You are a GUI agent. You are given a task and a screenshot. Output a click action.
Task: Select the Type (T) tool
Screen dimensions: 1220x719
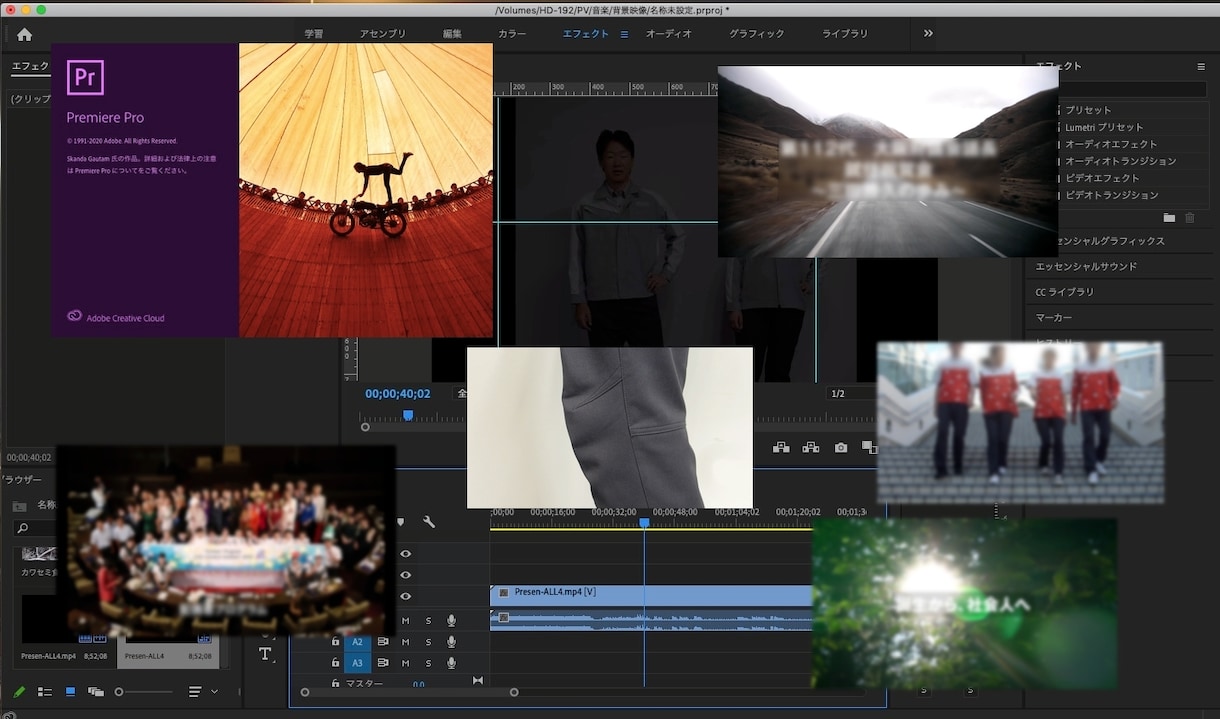265,654
